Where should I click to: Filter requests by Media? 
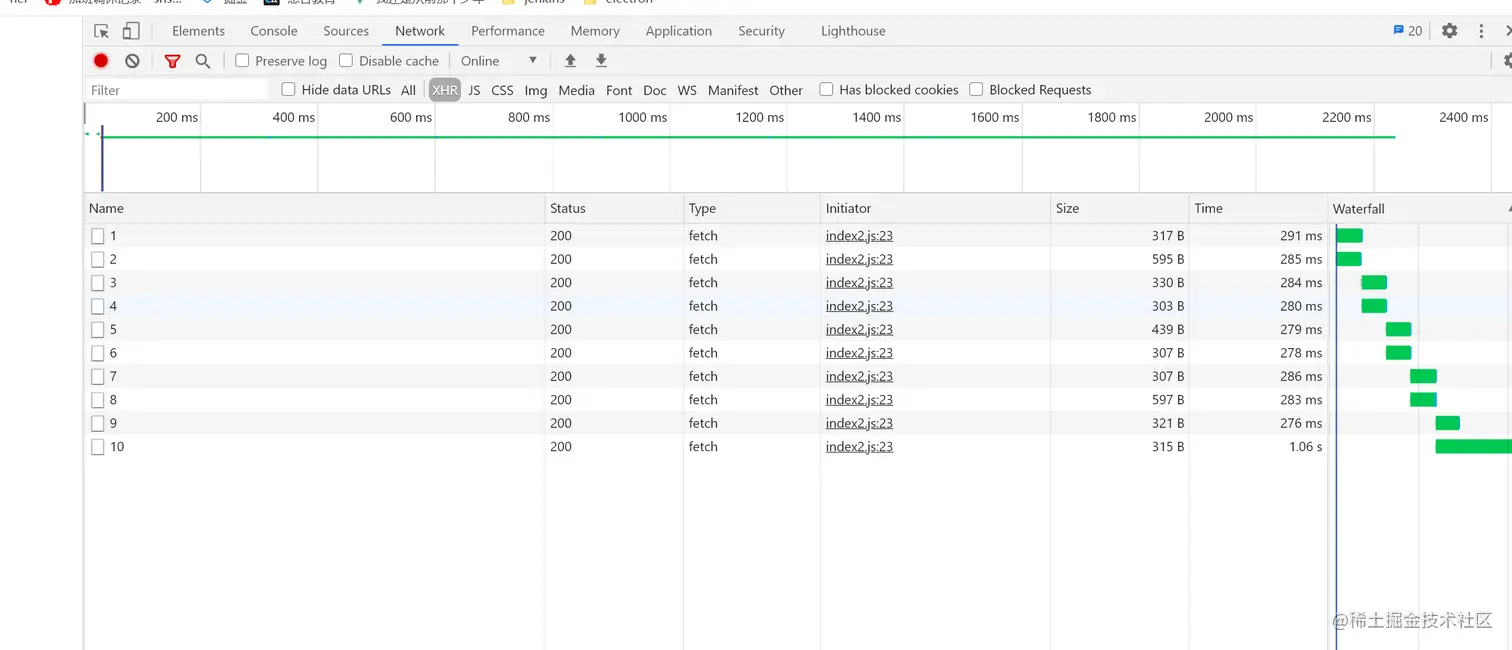click(x=576, y=90)
